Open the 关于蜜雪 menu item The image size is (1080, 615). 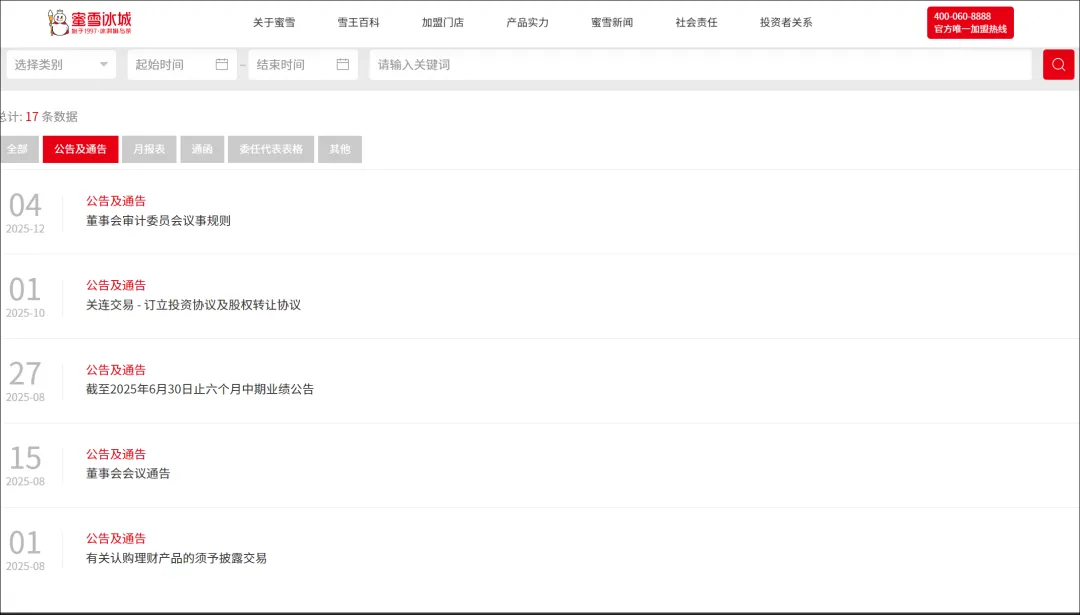(274, 23)
